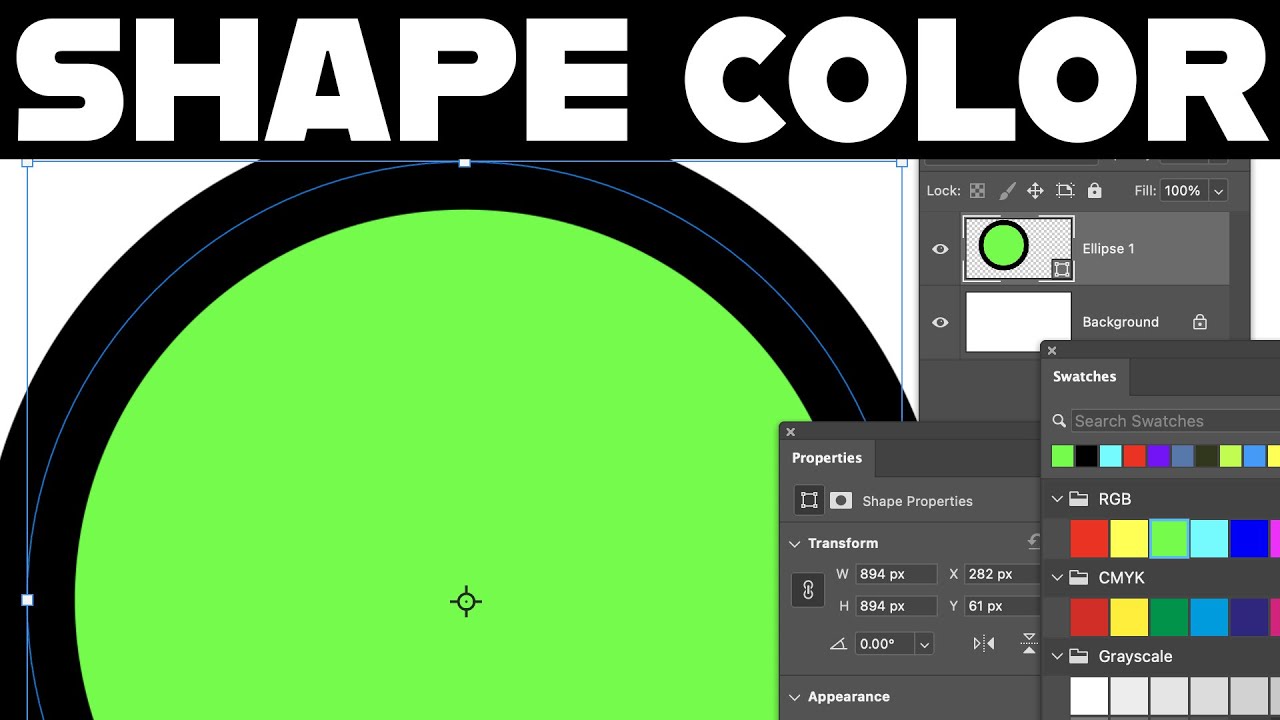This screenshot has height=720, width=1280.
Task: Select the mask icon in Properties panel
Action: pos(841,500)
